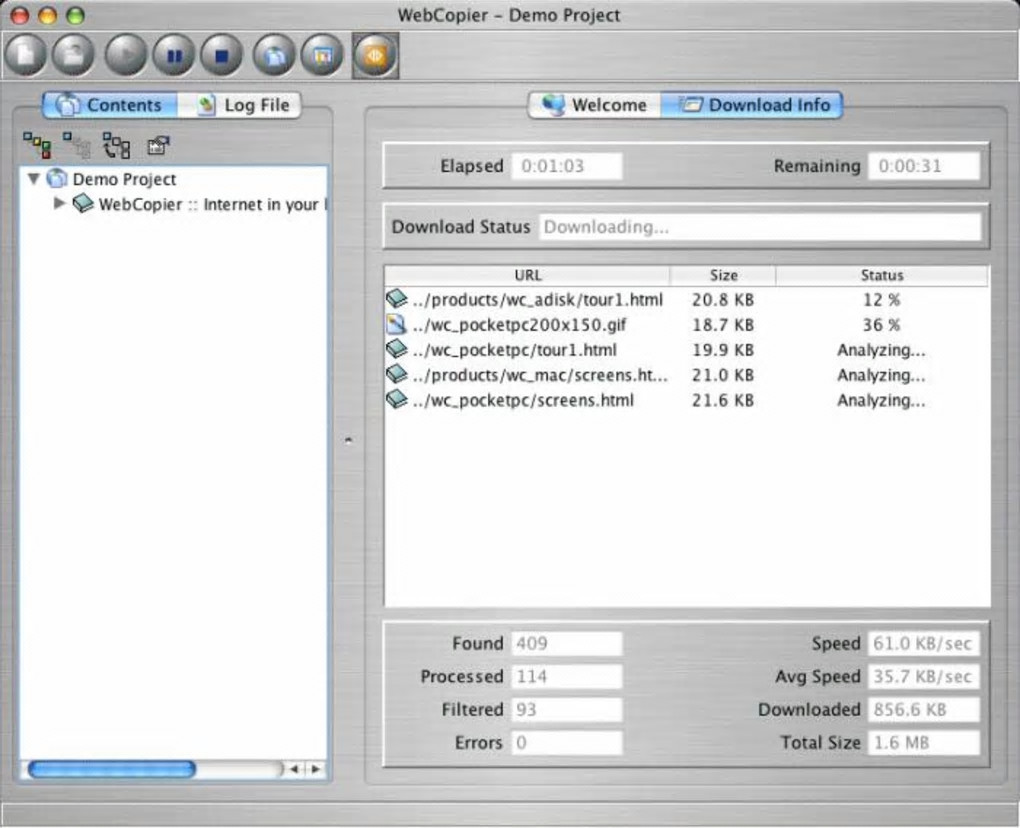Image resolution: width=1020 pixels, height=828 pixels.
Task: Select the ../wc_pocketpc/screens.html row
Action: point(686,400)
